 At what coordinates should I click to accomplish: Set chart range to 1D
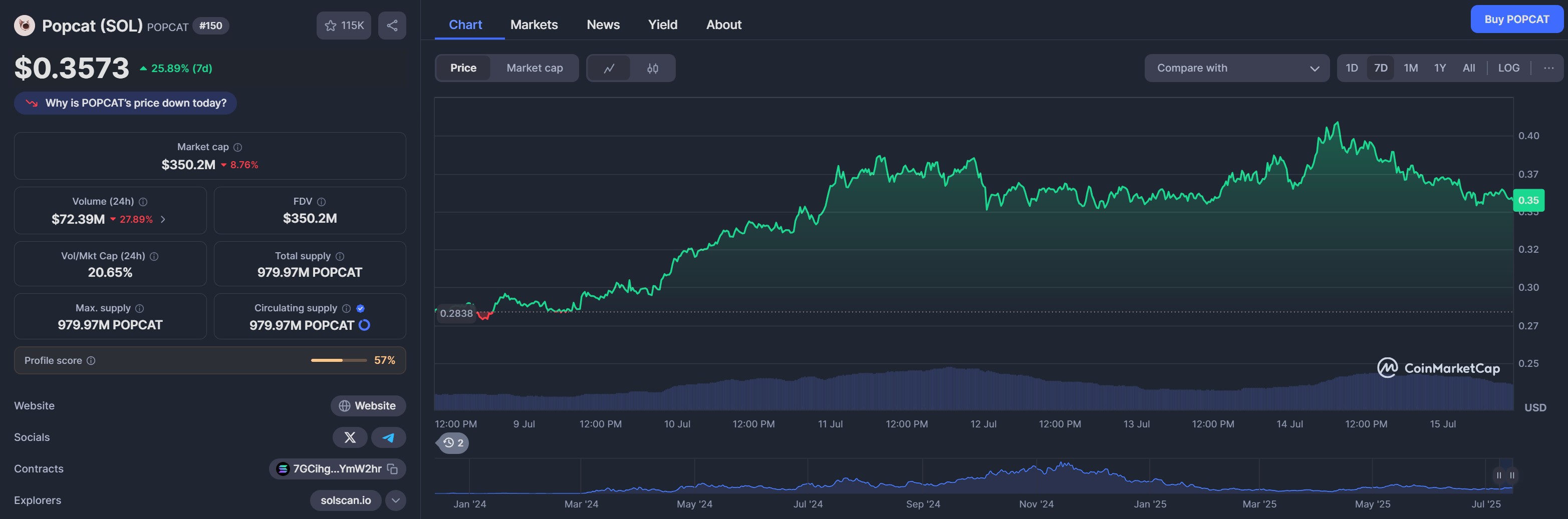[1351, 68]
